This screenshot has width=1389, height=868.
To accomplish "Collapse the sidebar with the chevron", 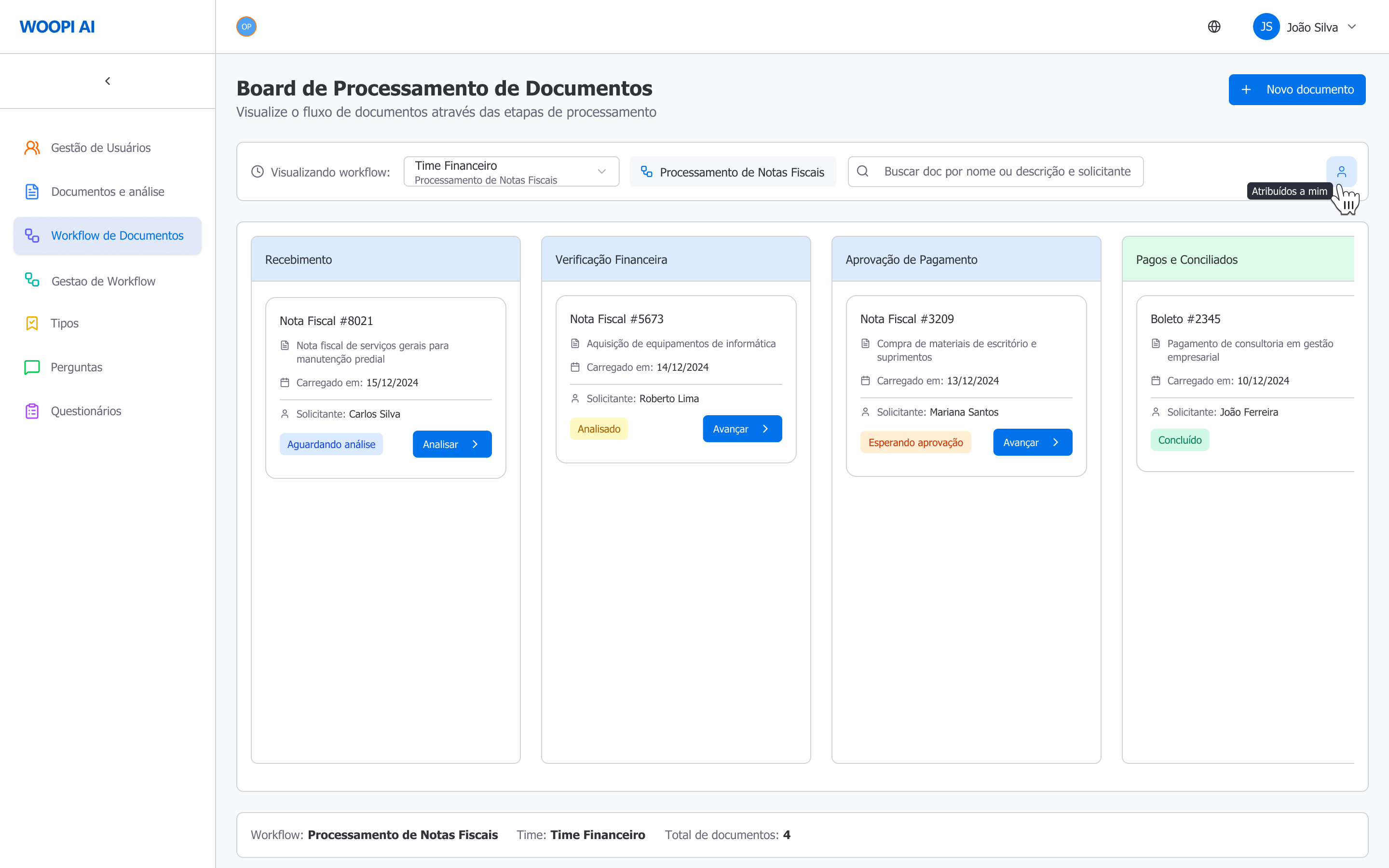I will click(x=108, y=81).
